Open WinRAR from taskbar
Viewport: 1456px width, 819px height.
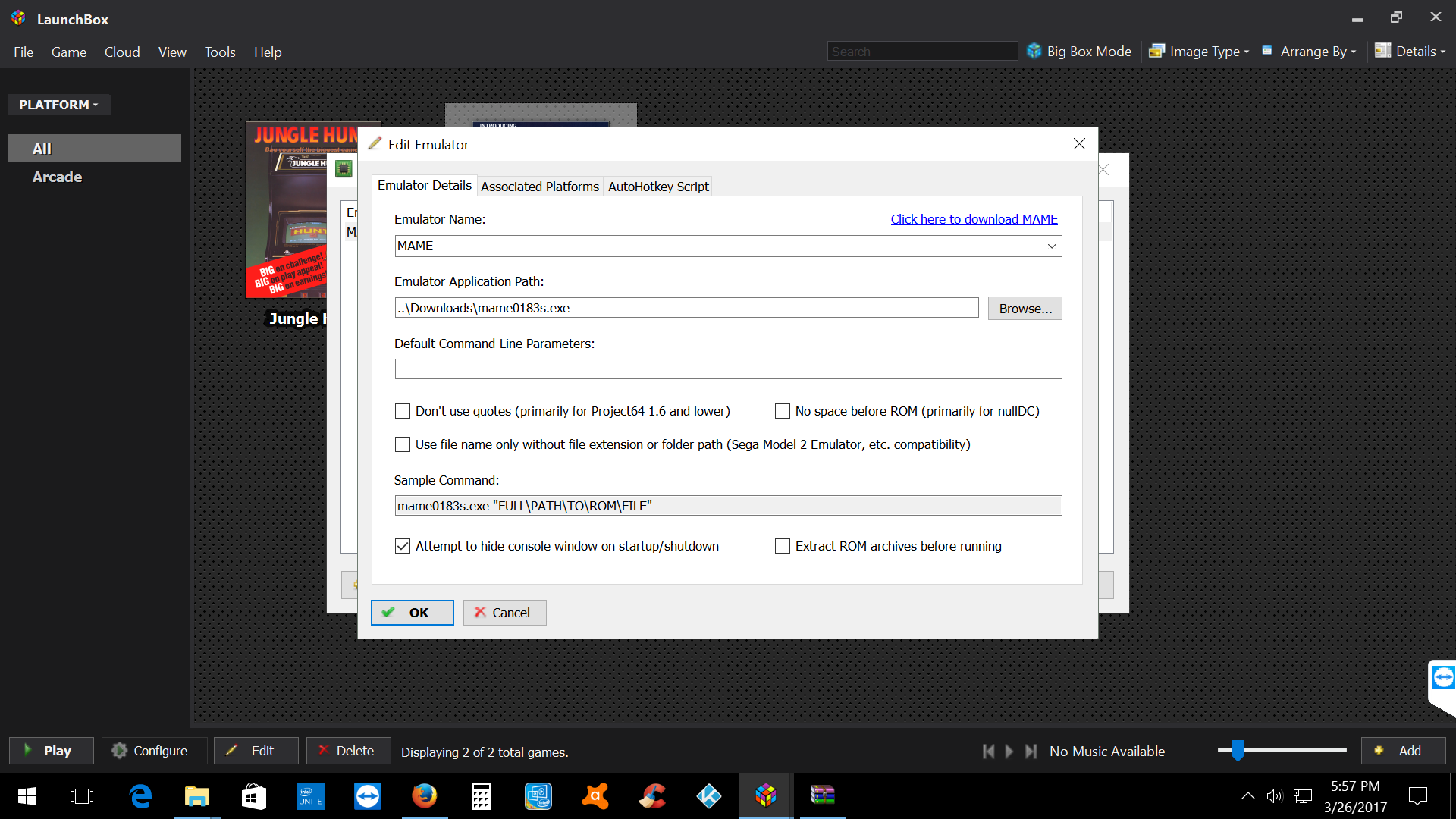pos(823,796)
